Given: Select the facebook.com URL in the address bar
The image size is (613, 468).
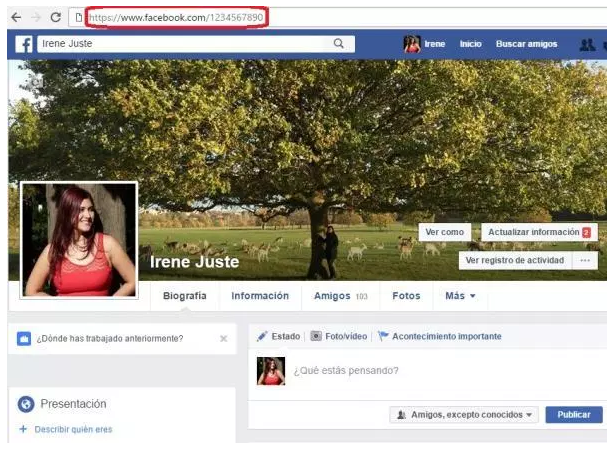Looking at the screenshot, I should 176,18.
